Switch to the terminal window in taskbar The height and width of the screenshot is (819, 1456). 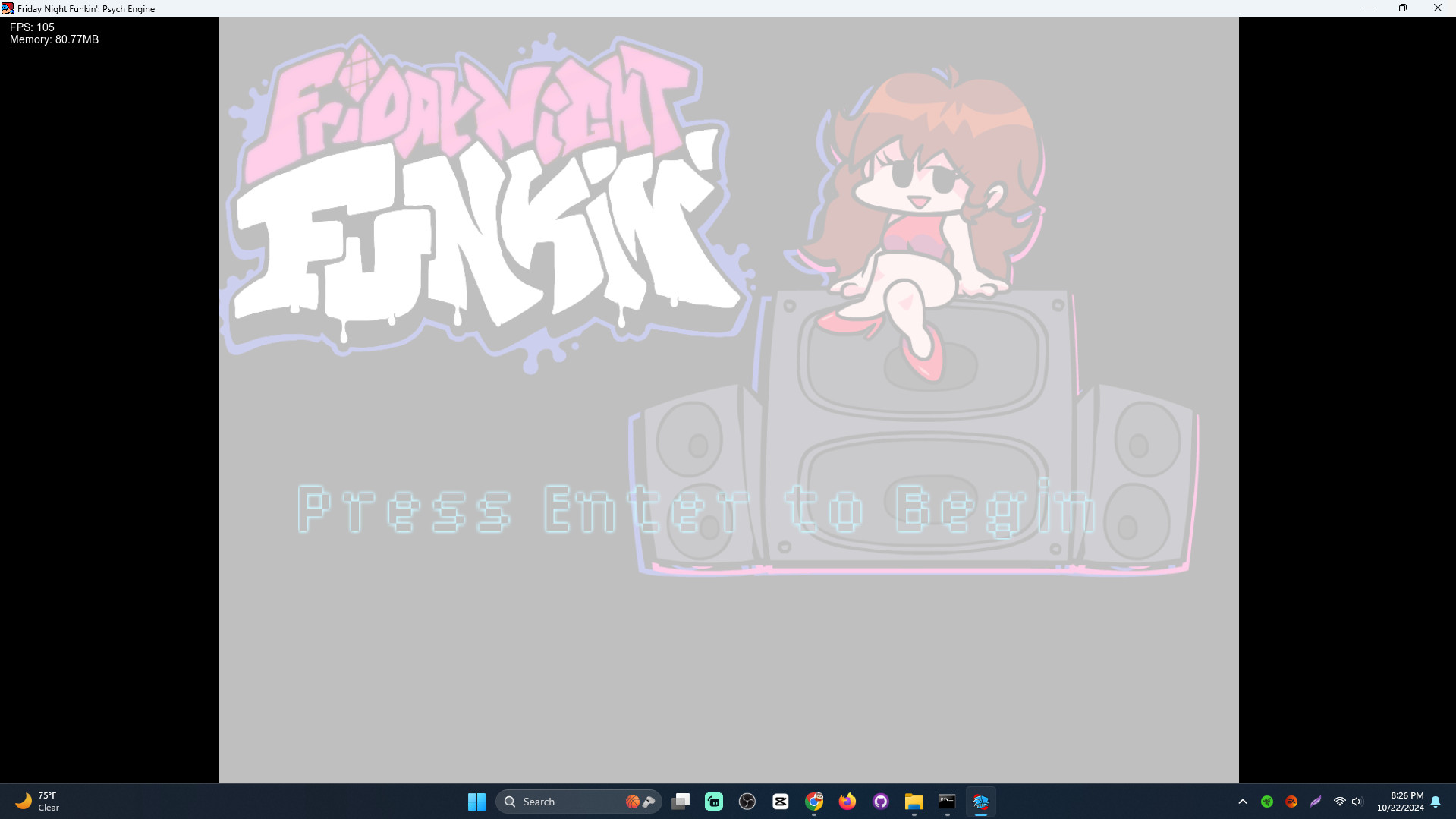(x=947, y=802)
